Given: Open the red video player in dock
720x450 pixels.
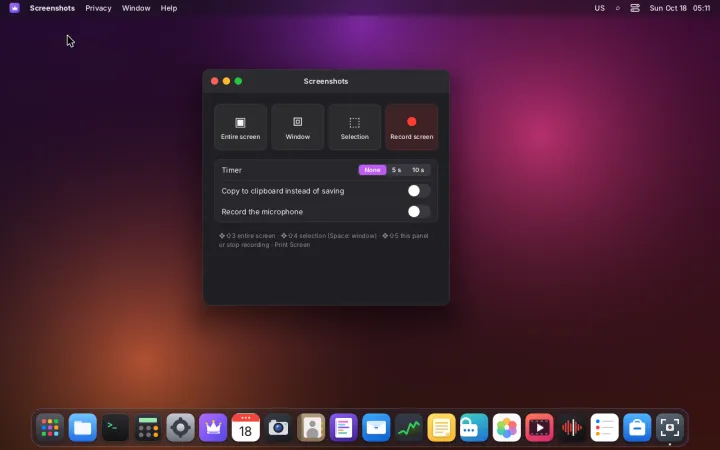Looking at the screenshot, I should pos(539,428).
